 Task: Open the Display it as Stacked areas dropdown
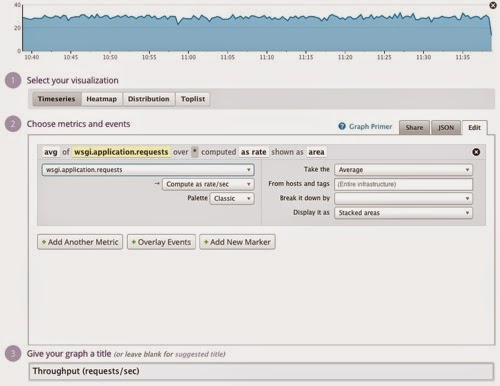pyautogui.click(x=403, y=213)
